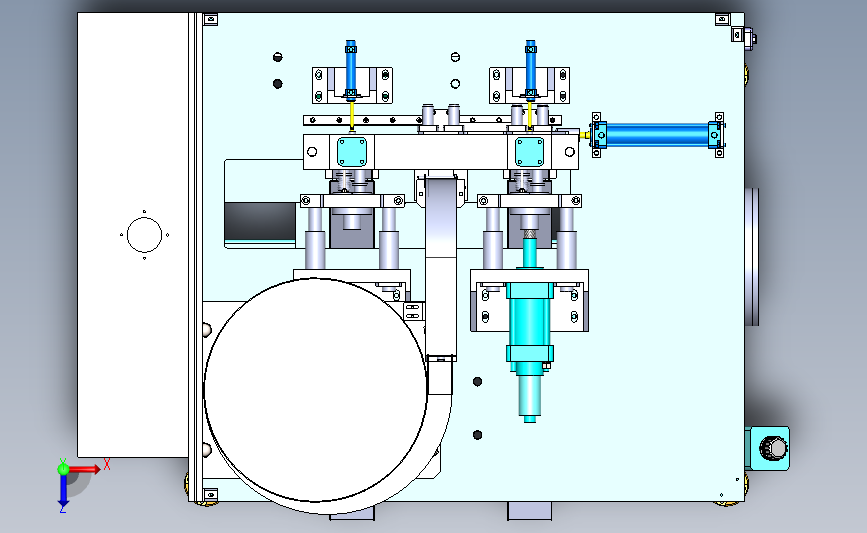Image resolution: width=867 pixels, height=533 pixels.
Task: Select the right cyan square plate
Action: (530, 151)
